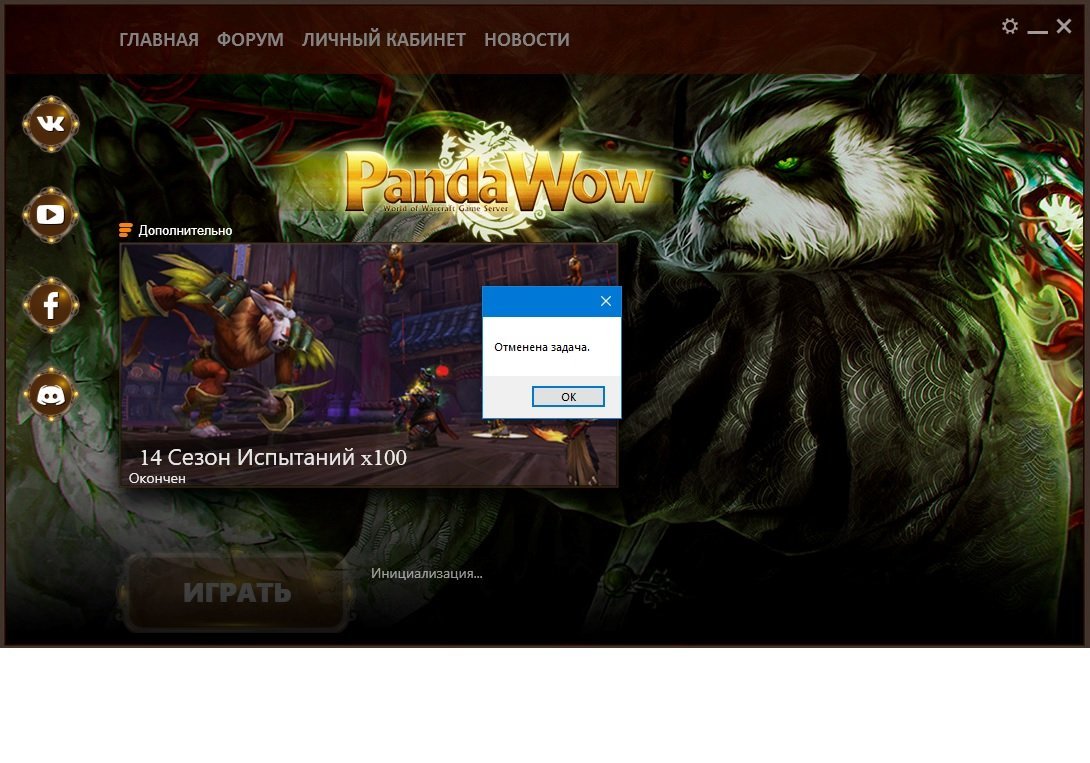The height and width of the screenshot is (763, 1090).
Task: Select НОВОСТИ in the top navigation
Action: point(527,40)
